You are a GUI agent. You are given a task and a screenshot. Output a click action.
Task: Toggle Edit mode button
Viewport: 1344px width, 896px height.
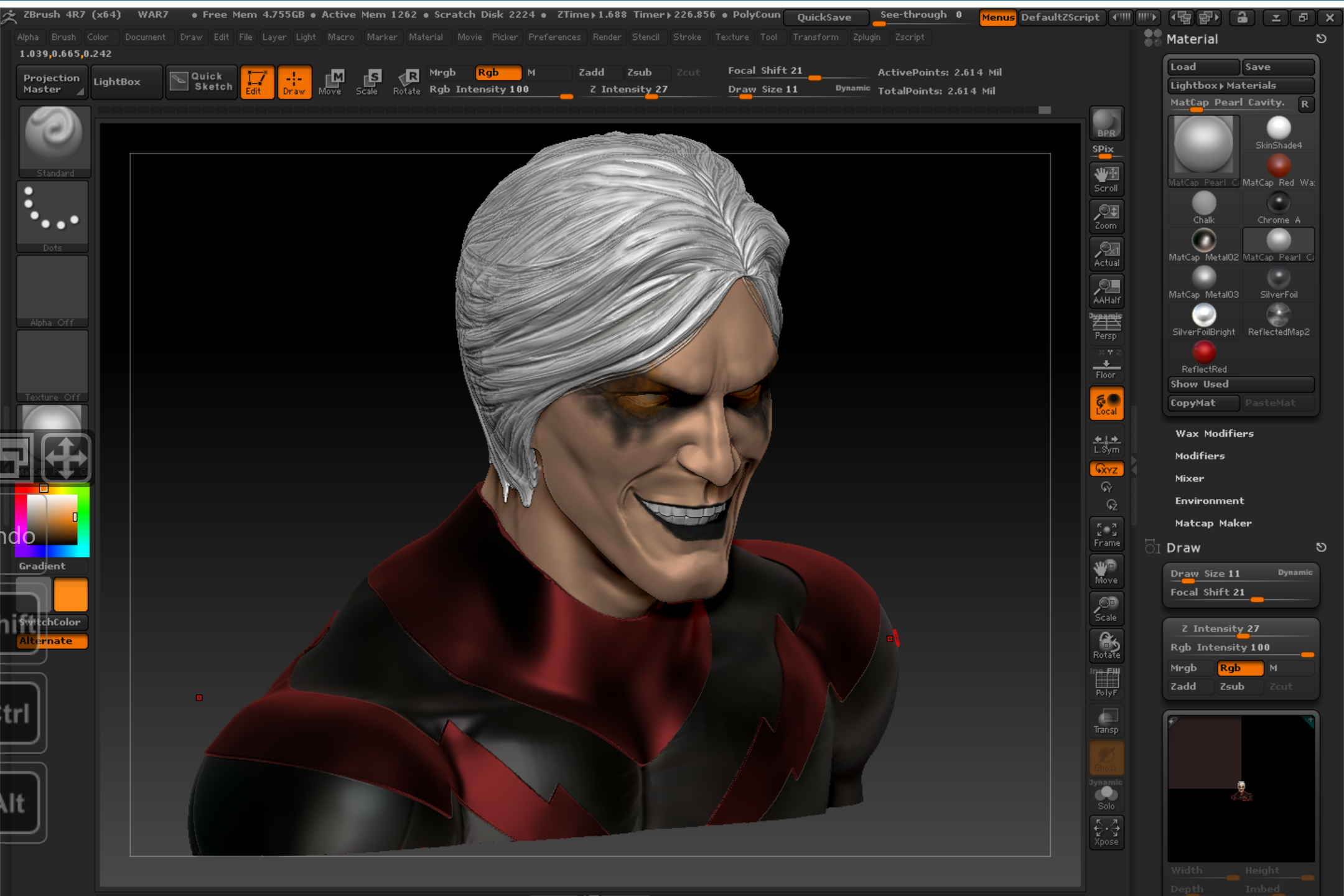(257, 82)
